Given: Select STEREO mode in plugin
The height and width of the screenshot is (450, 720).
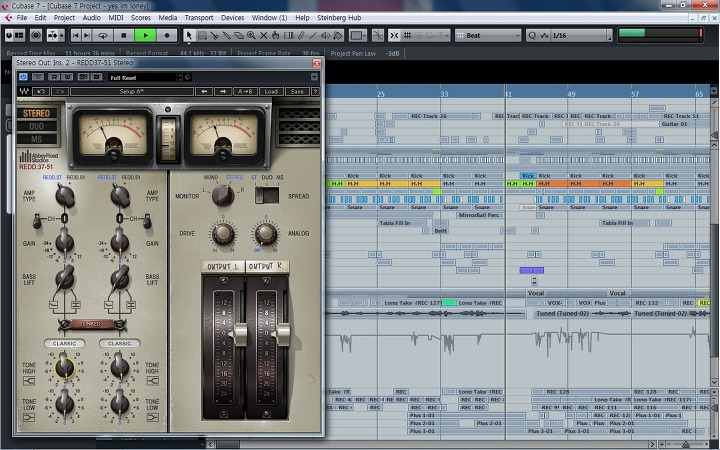Looking at the screenshot, I should tap(37, 113).
